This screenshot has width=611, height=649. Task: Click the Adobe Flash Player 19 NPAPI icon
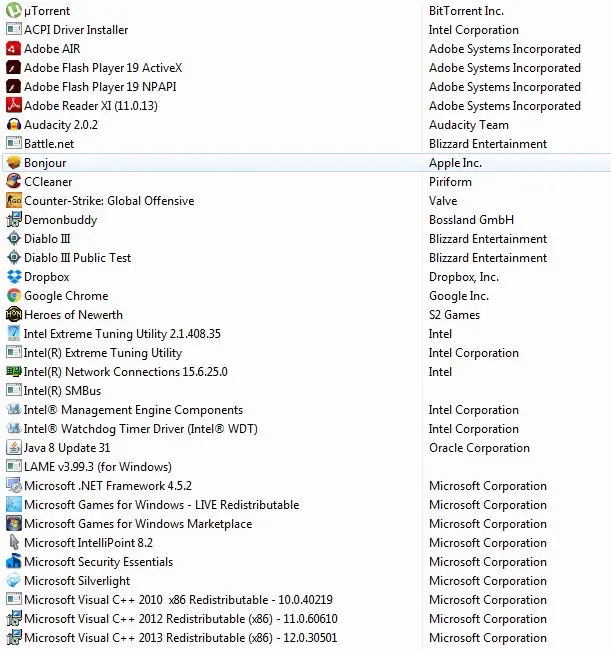tap(14, 87)
